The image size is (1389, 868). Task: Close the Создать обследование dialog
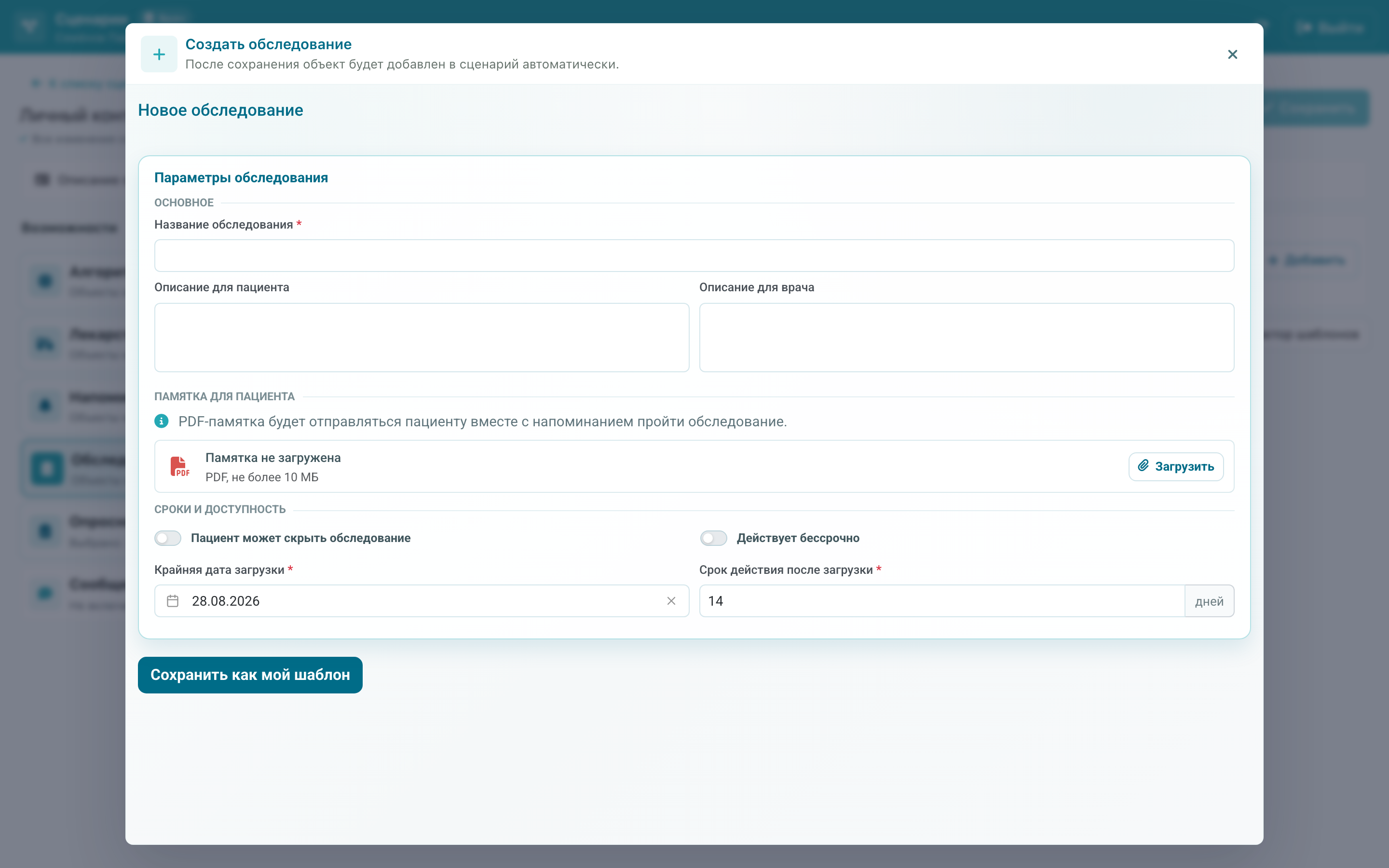click(x=1232, y=54)
